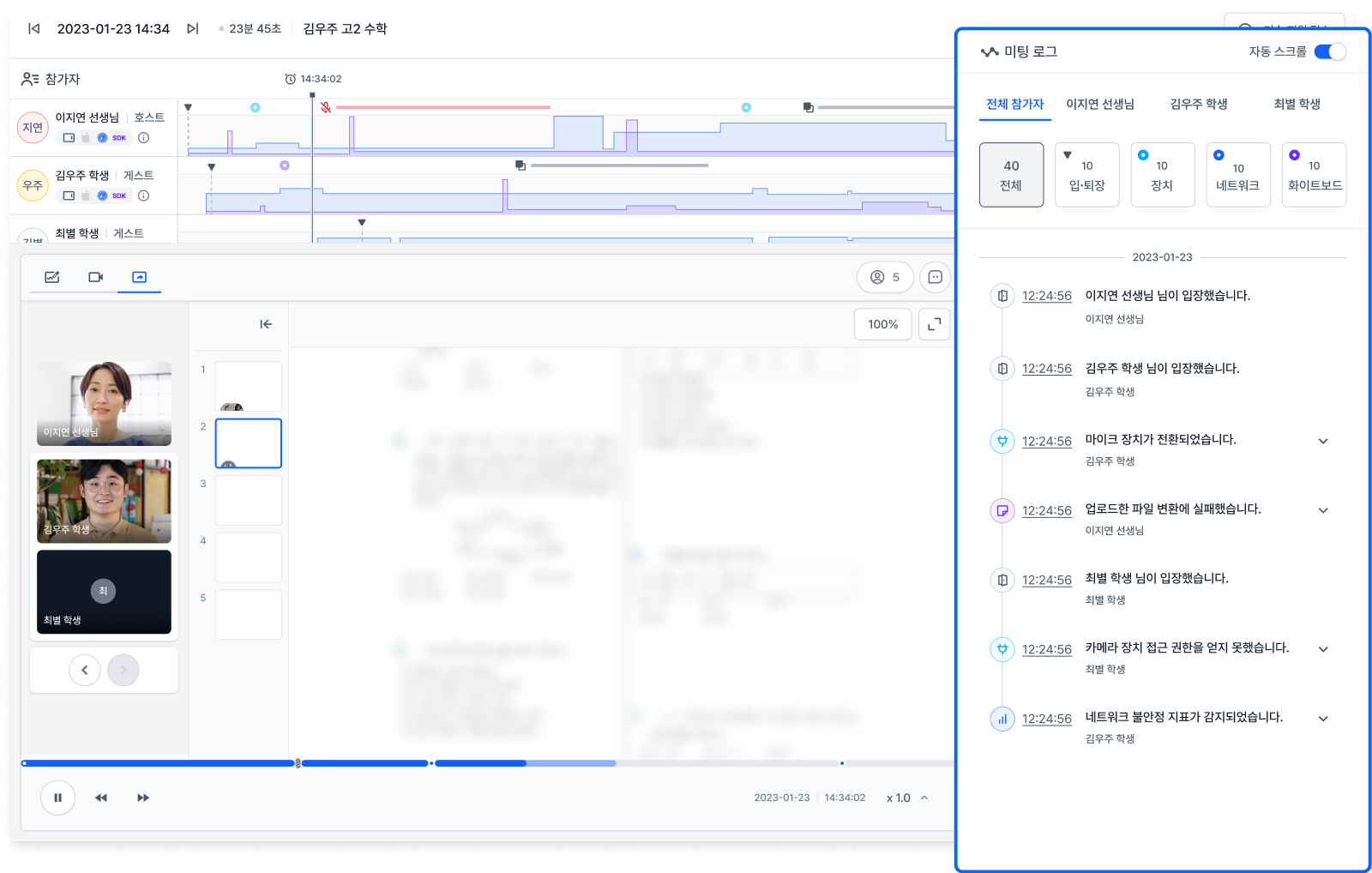This screenshot has width=1372, height=873.
Task: Open playback speed x 1.0 menu
Action: 907,798
